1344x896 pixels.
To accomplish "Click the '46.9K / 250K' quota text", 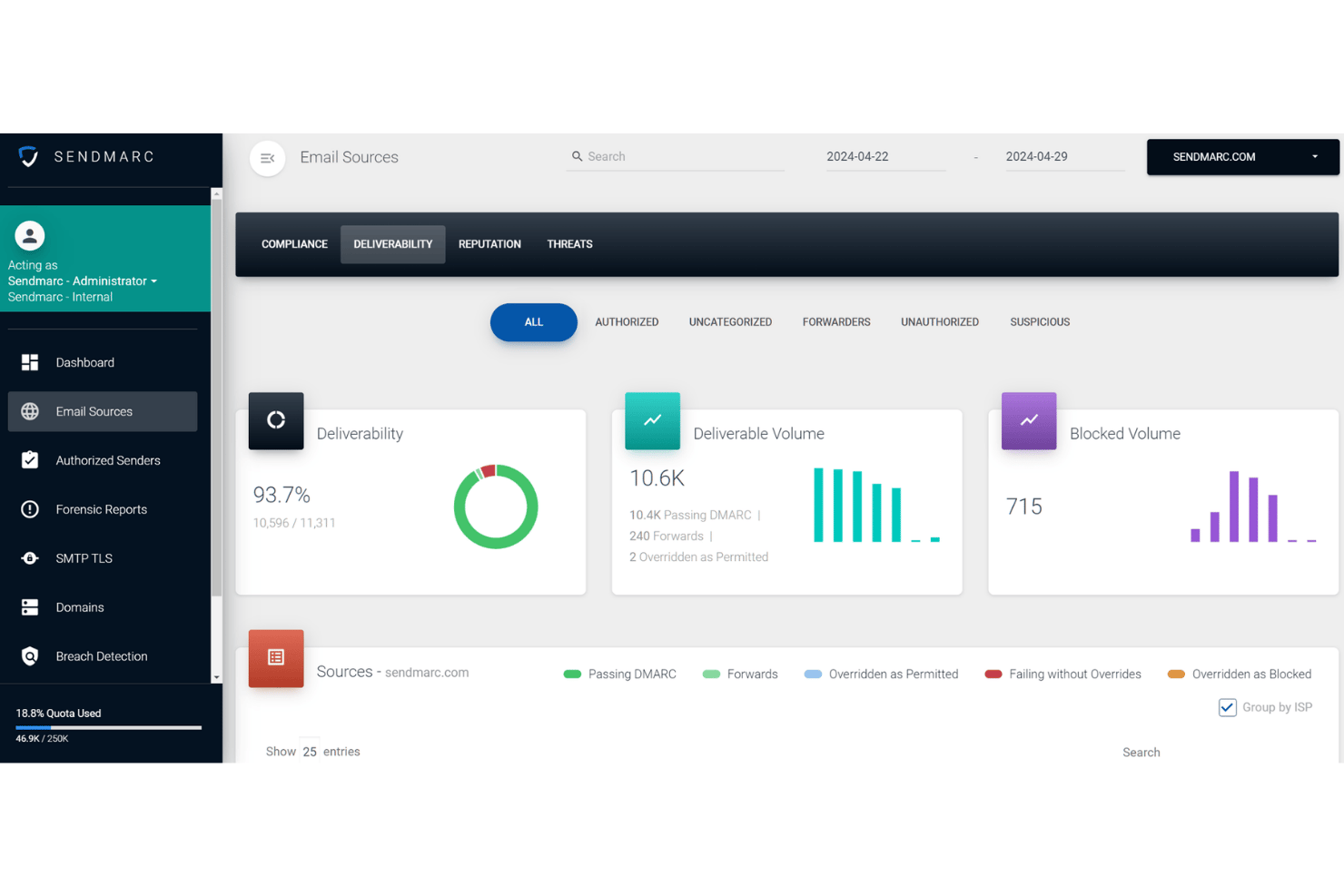I will 42,739.
